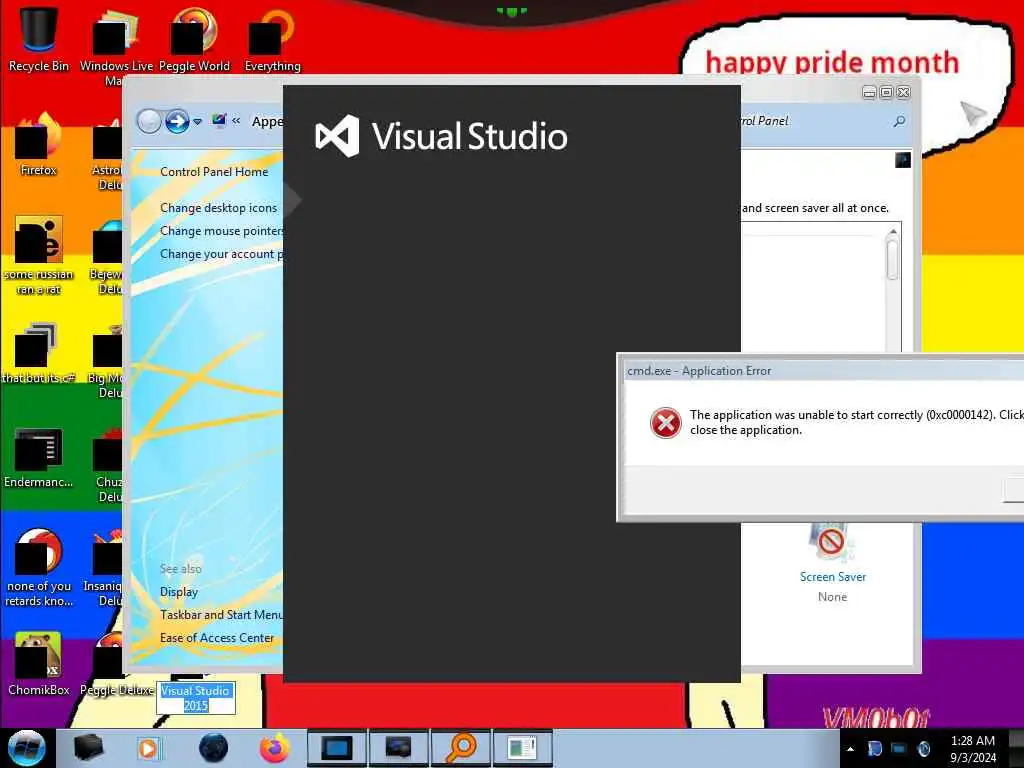
Task: Open Change desktop icons link
Action: click(x=218, y=208)
